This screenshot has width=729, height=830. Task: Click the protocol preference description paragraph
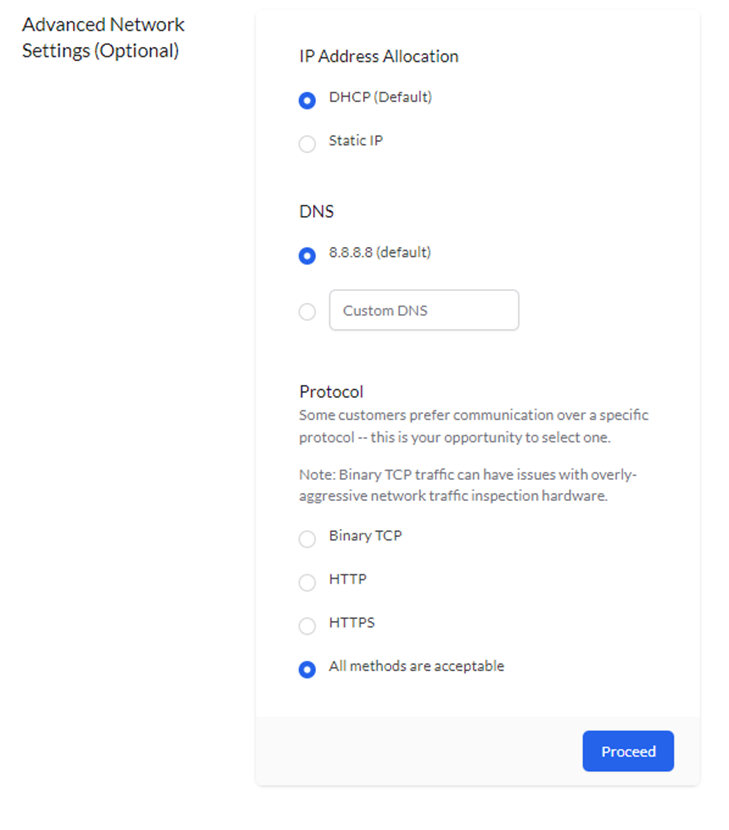click(472, 425)
